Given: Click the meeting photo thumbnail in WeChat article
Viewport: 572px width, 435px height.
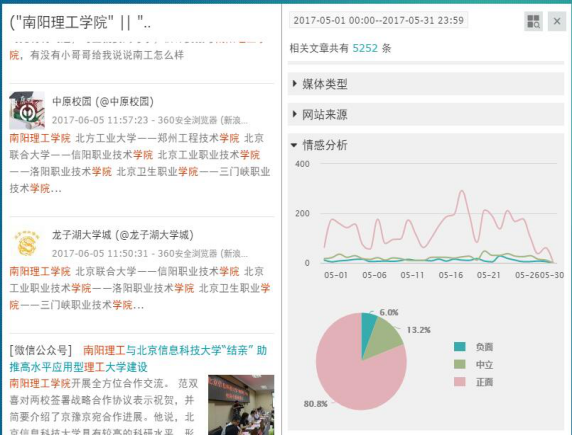Looking at the screenshot, I should click(x=241, y=405).
